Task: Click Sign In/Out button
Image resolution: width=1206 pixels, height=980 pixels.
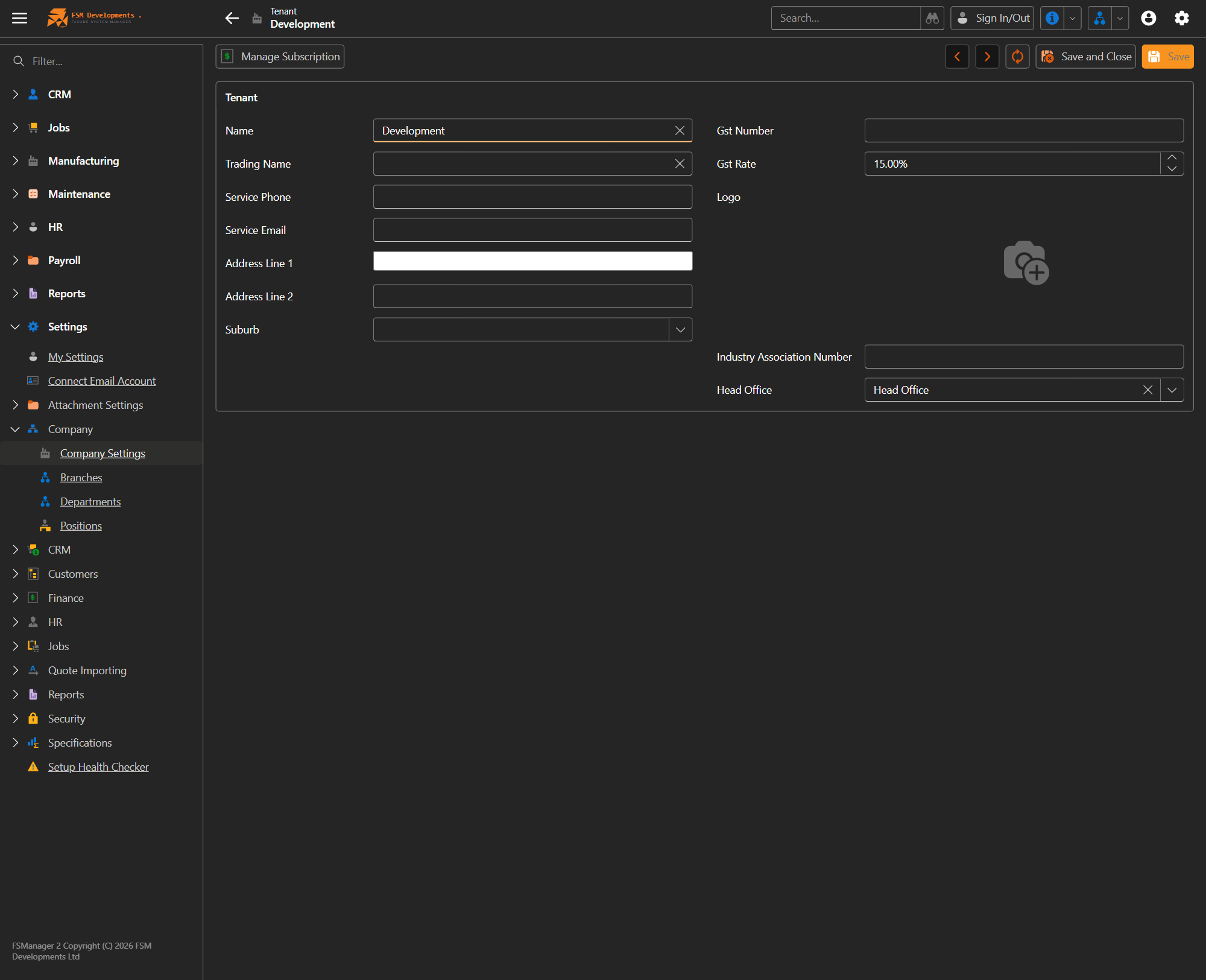Action: coord(992,18)
